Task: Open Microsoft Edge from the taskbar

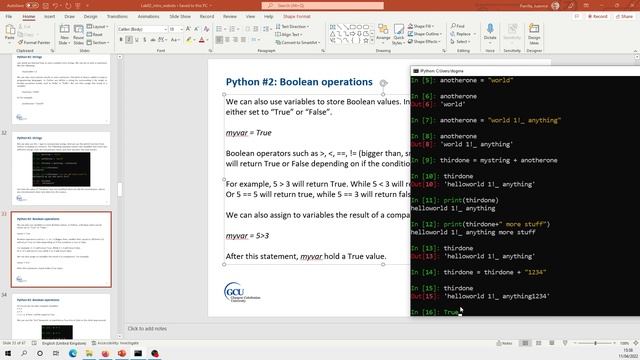Action: tap(73, 353)
